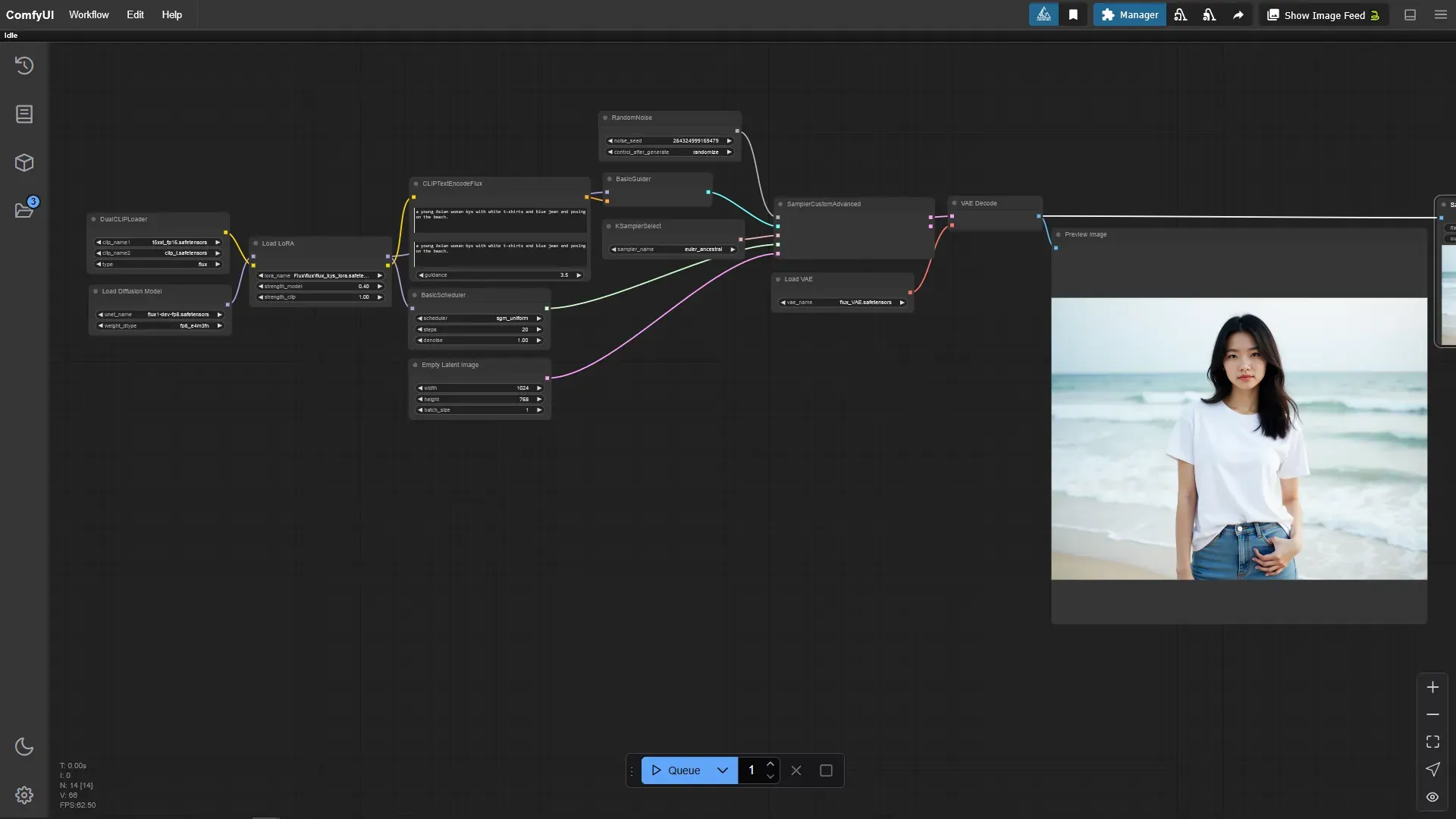
Task: Click the share arrow icon in top bar
Action: pos(1238,15)
